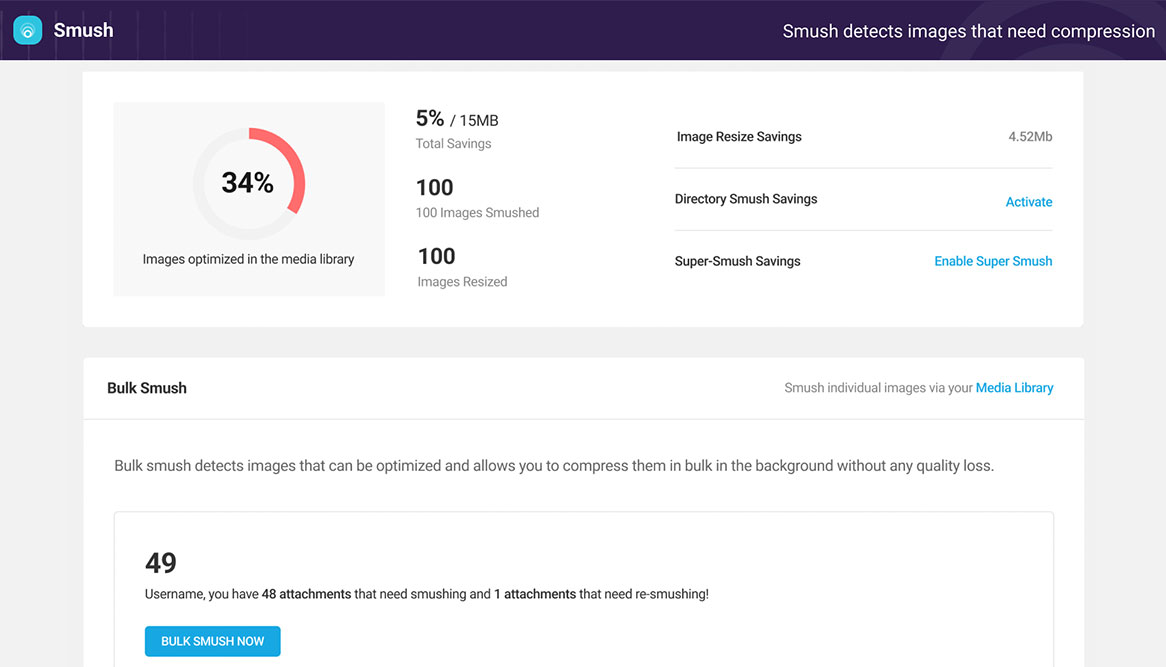Click '1 attachments' bold text
The width and height of the screenshot is (1166, 667).
tap(535, 594)
